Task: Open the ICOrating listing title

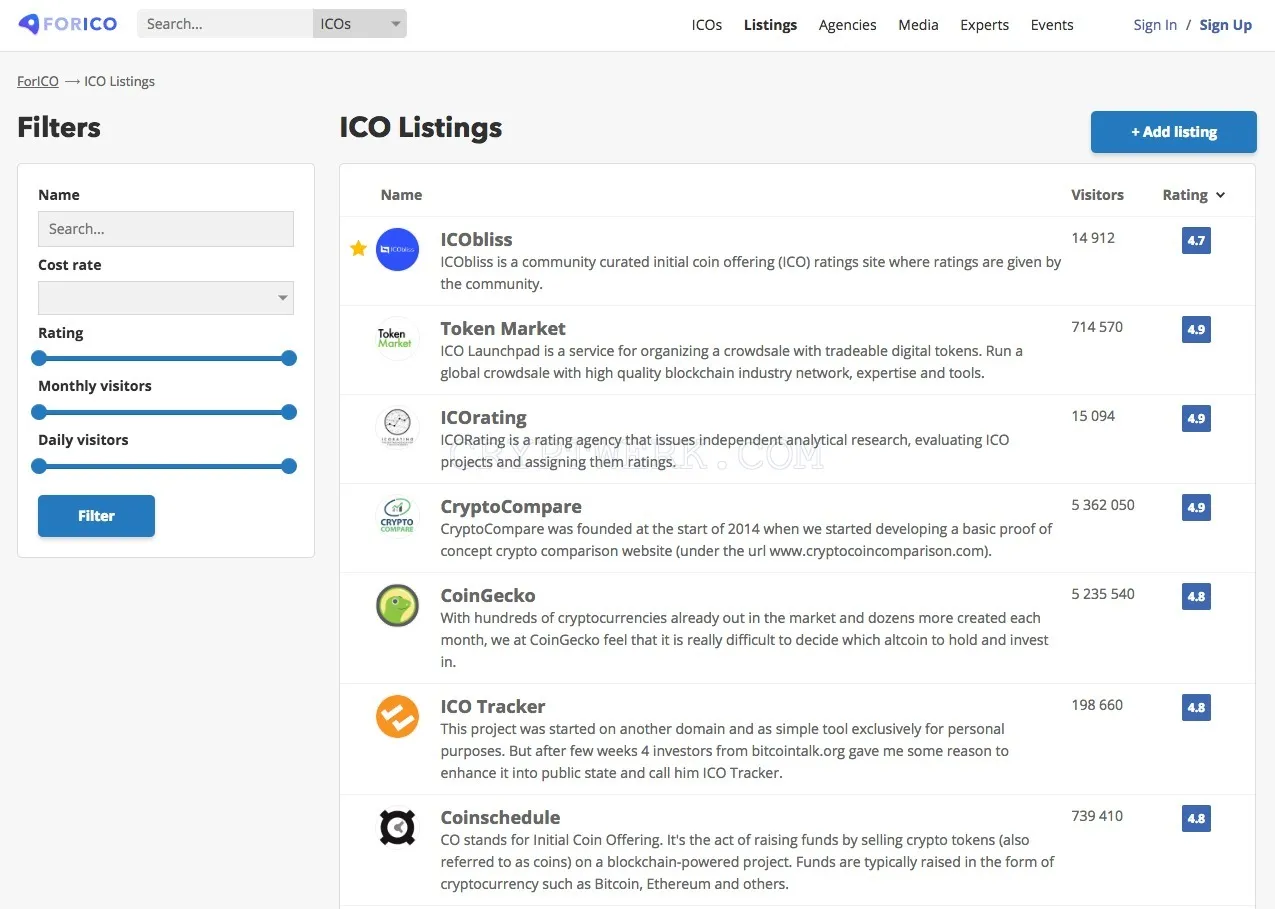Action: pos(483,418)
